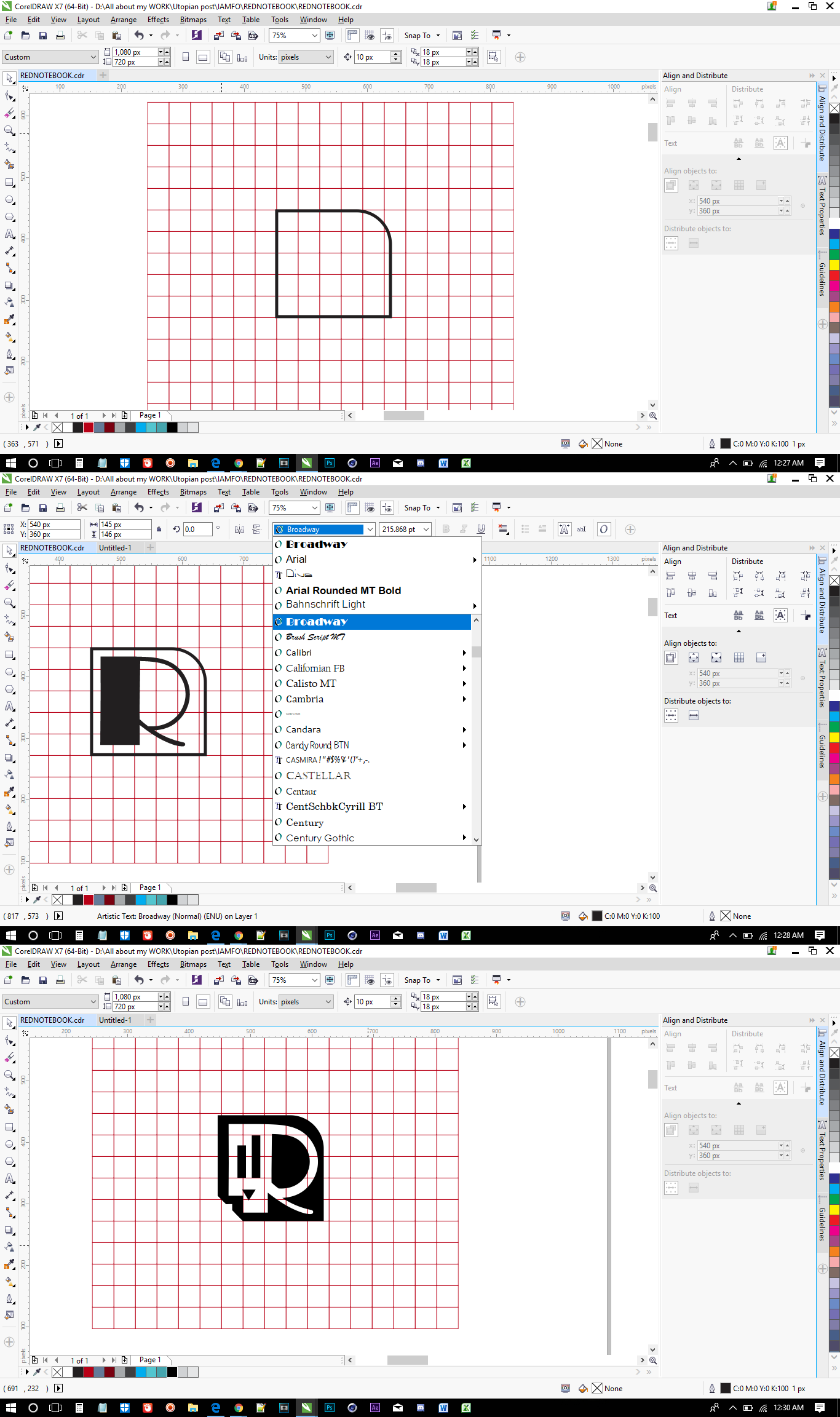Toggle distribute to extent of page, middle window
The height and width of the screenshot is (1417, 840).
tap(694, 715)
